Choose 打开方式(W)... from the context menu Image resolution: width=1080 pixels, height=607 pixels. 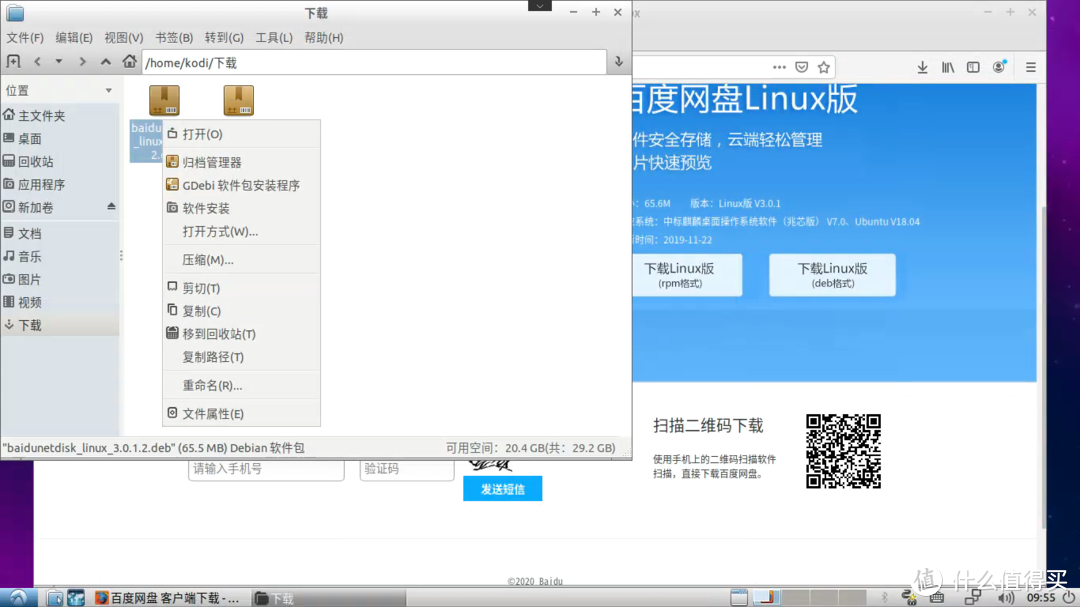[241, 232]
